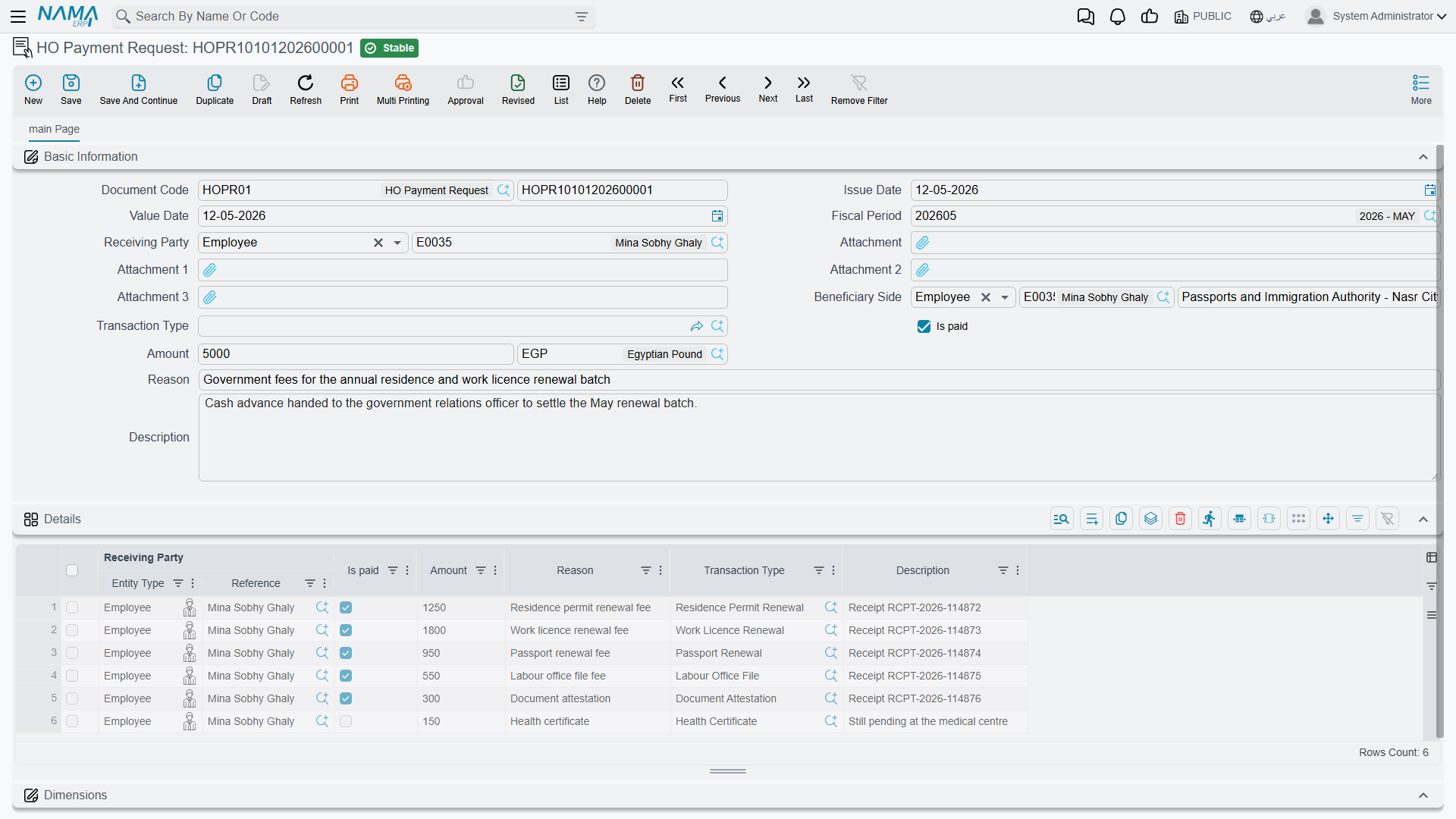Go to the Next record
Screen dimensions: 1456x819
(x=767, y=89)
